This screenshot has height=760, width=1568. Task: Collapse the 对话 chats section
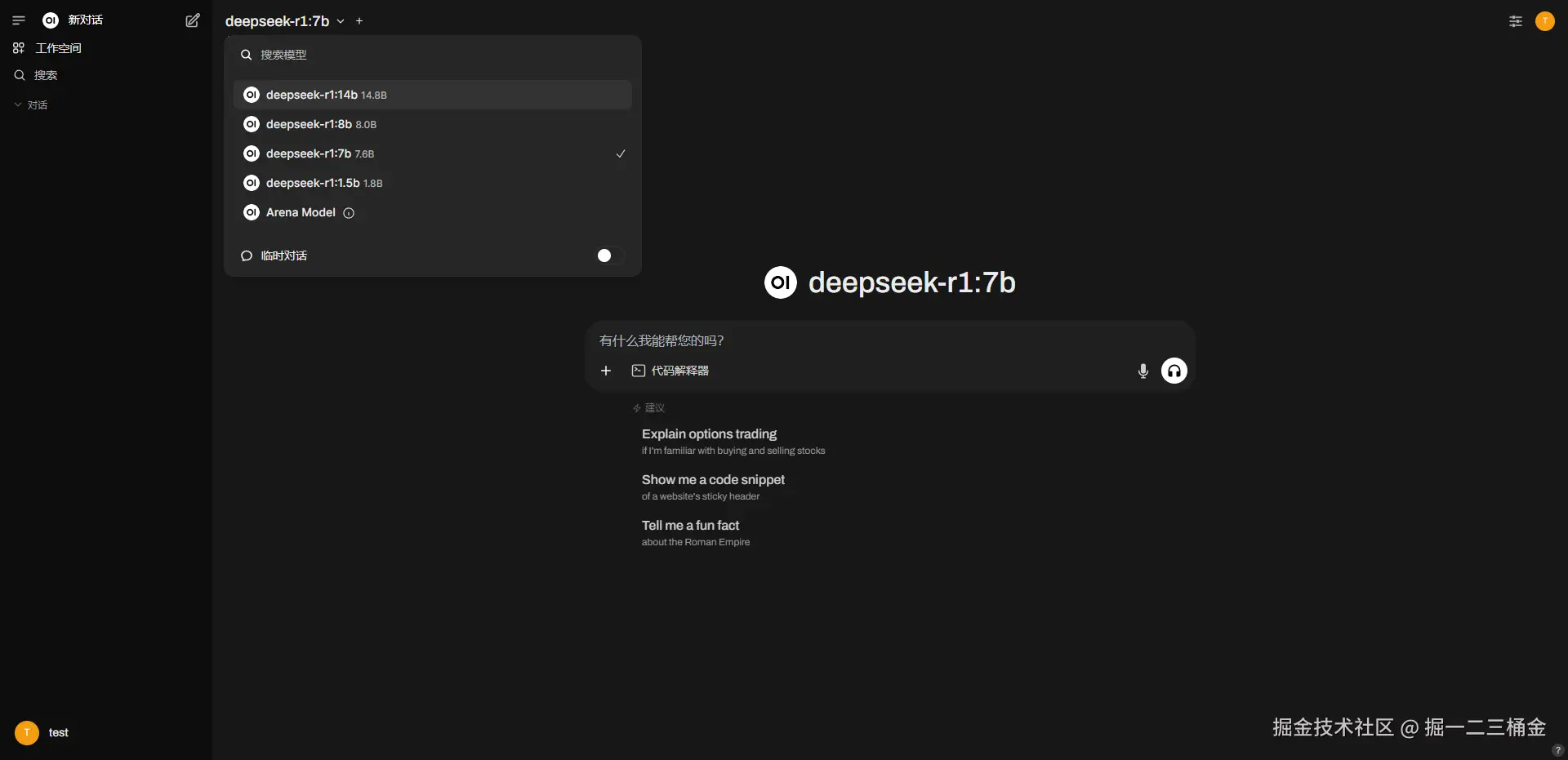click(x=31, y=105)
